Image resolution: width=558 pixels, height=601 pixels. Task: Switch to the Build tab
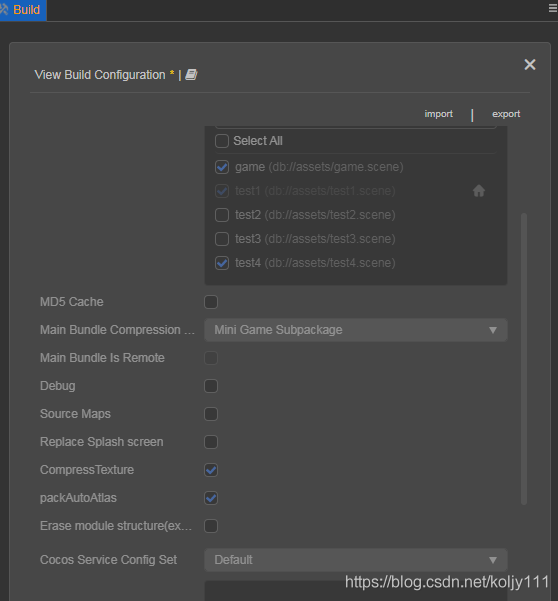(23, 10)
